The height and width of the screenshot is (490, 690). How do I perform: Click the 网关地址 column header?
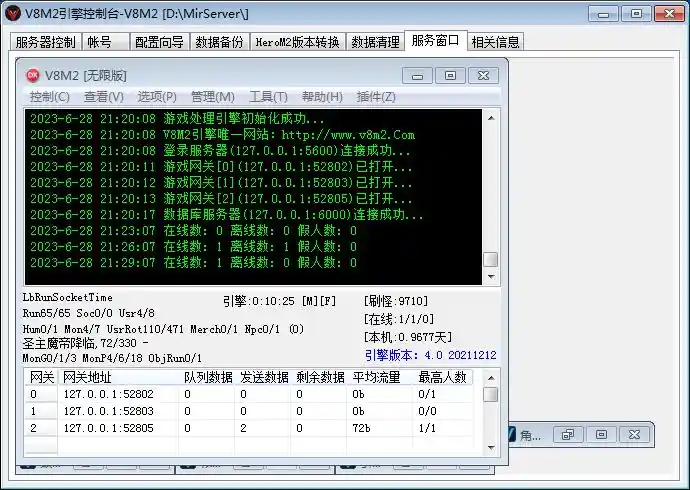pos(119,377)
